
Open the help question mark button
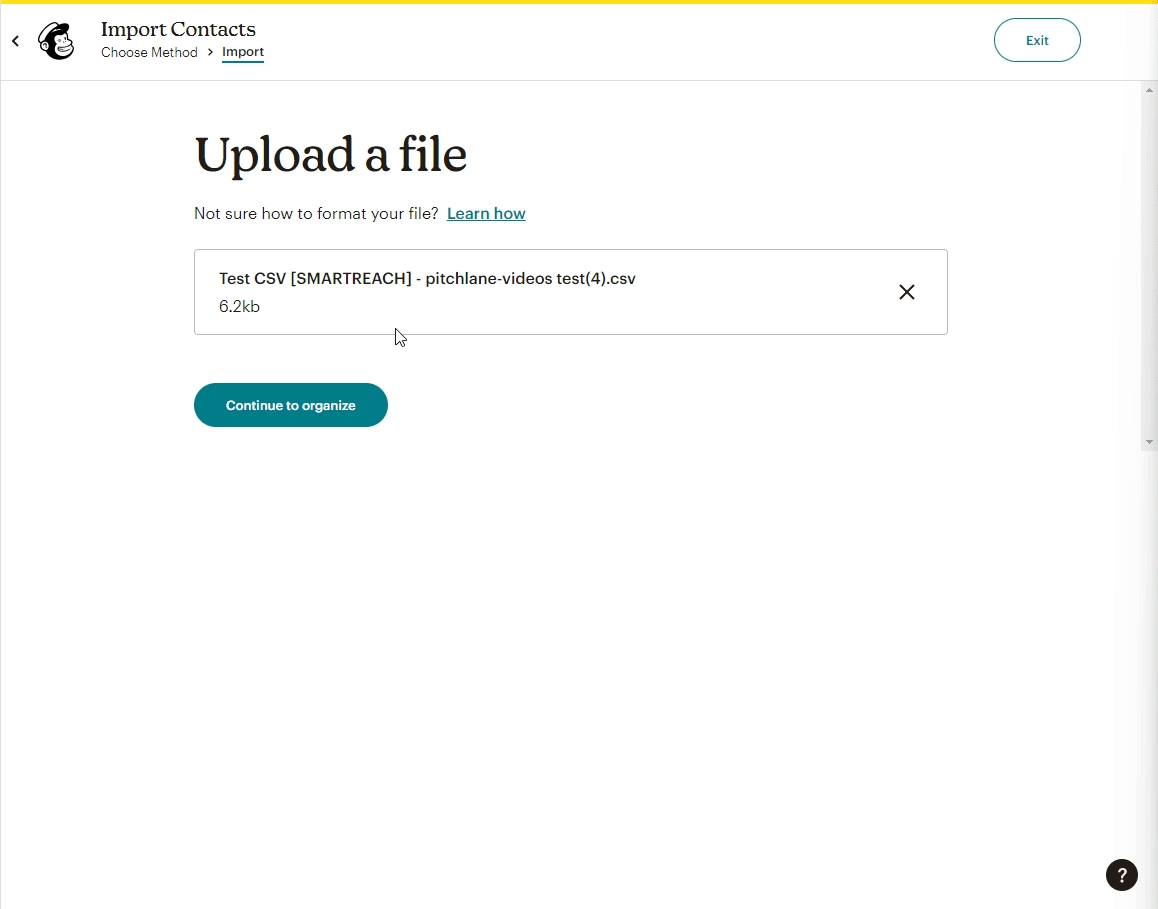pyautogui.click(x=1121, y=875)
